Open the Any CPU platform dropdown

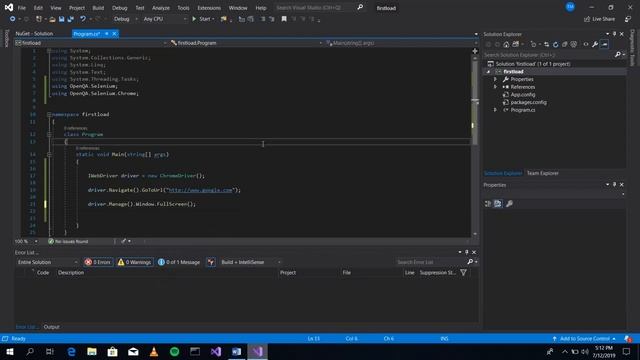pos(164,19)
